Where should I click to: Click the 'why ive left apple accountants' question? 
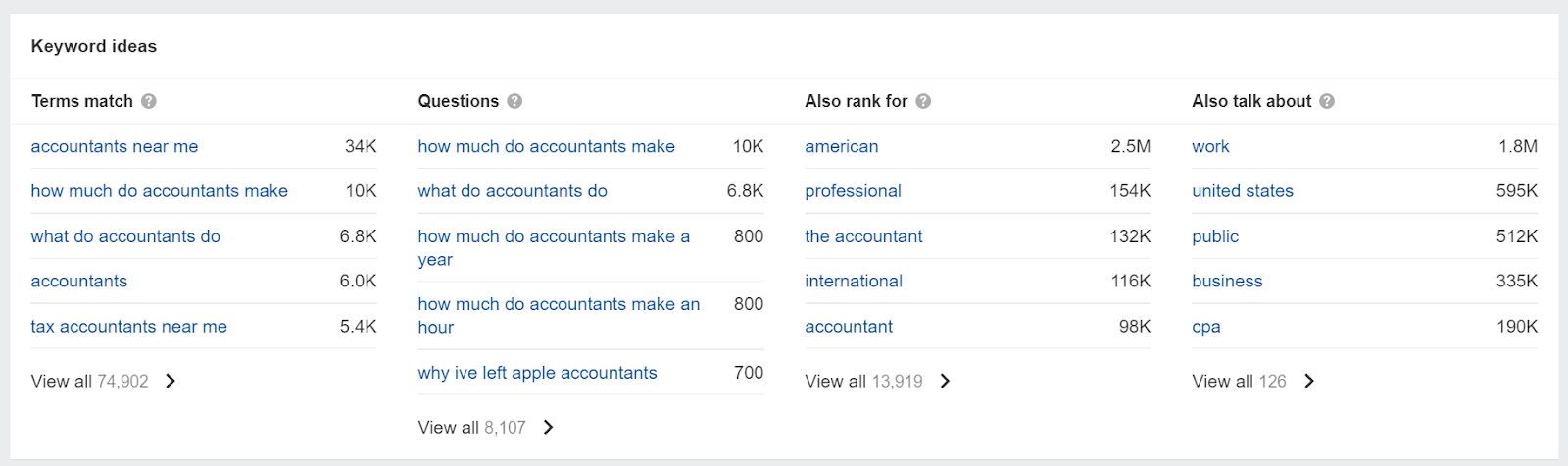[538, 373]
